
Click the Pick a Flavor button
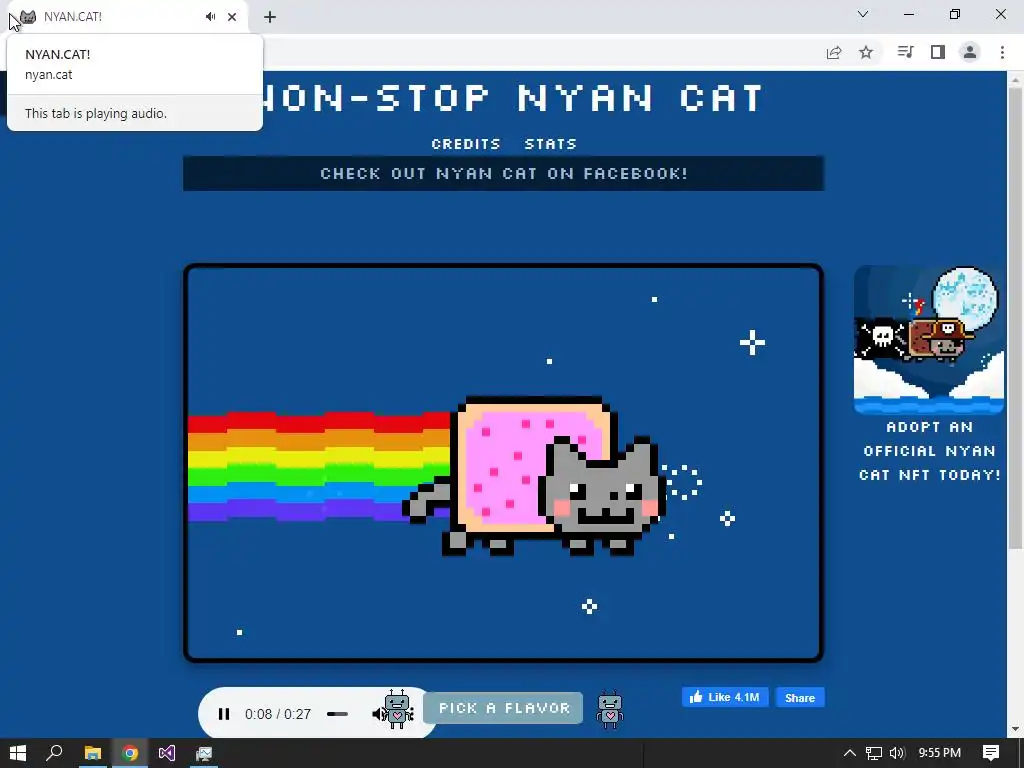click(503, 708)
